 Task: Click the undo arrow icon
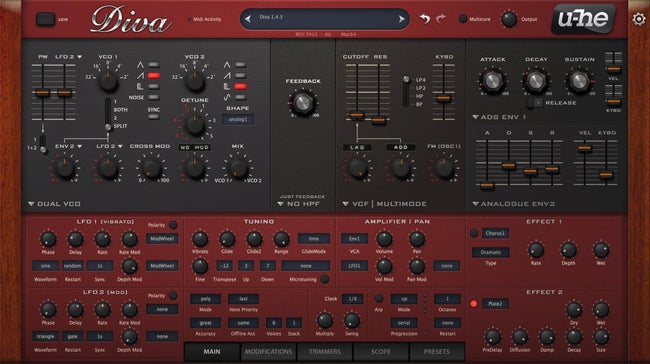[x=424, y=19]
